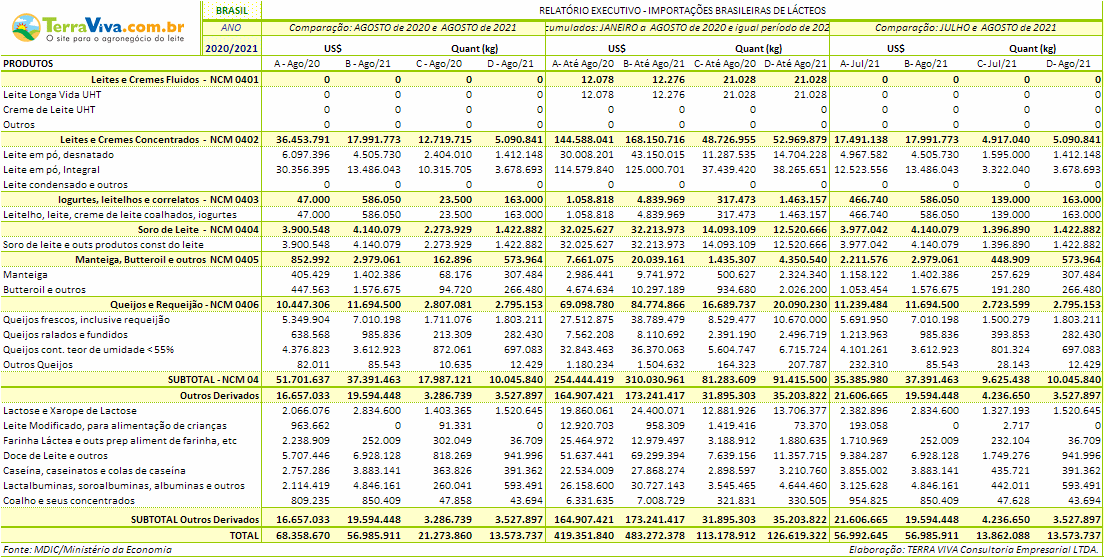The image size is (1104, 557).
Task: Select the 'Manteiga' product row label
Action: click(23, 275)
